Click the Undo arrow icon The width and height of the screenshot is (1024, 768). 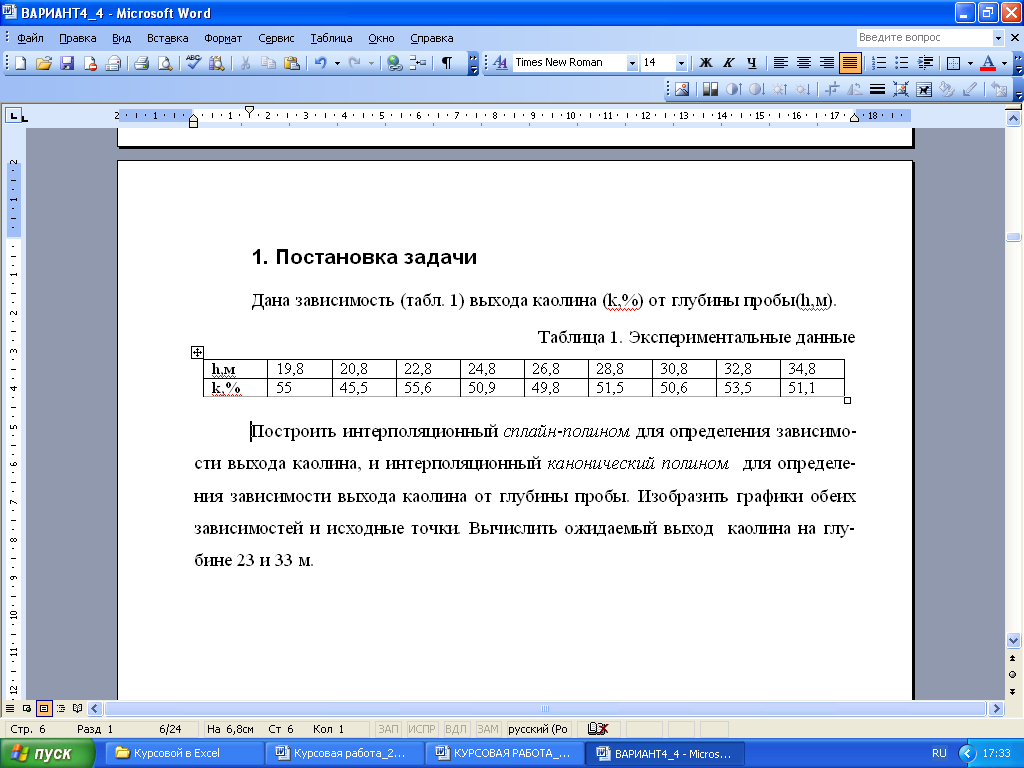321,63
